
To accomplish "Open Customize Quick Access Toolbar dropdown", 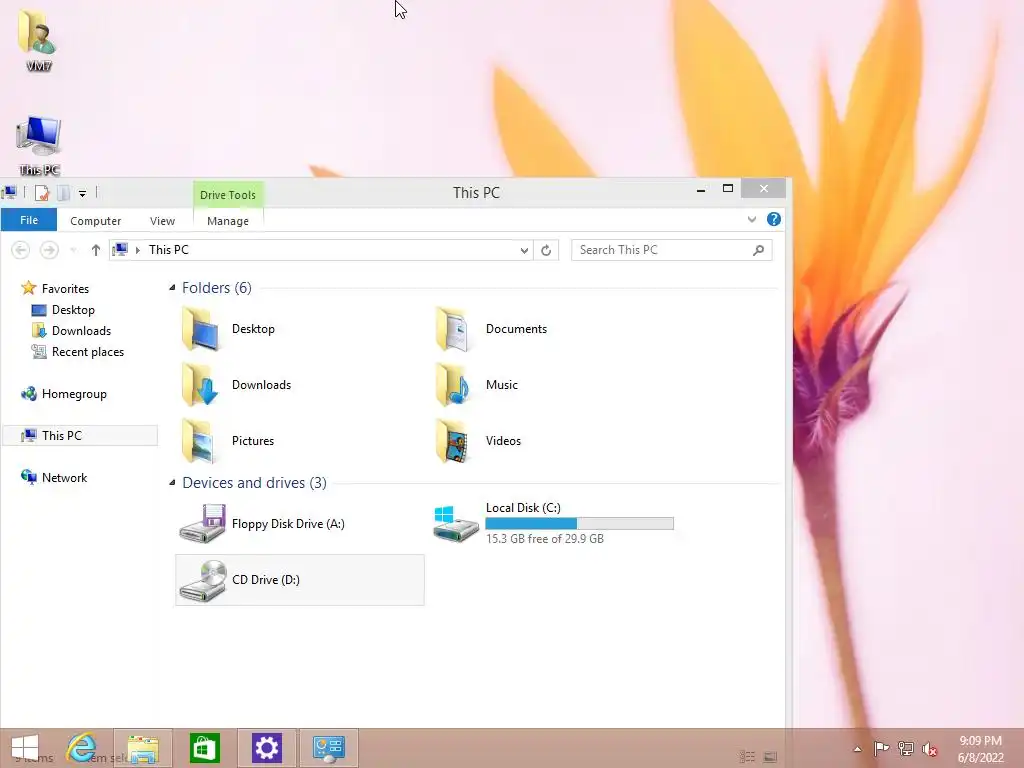I will [82, 193].
